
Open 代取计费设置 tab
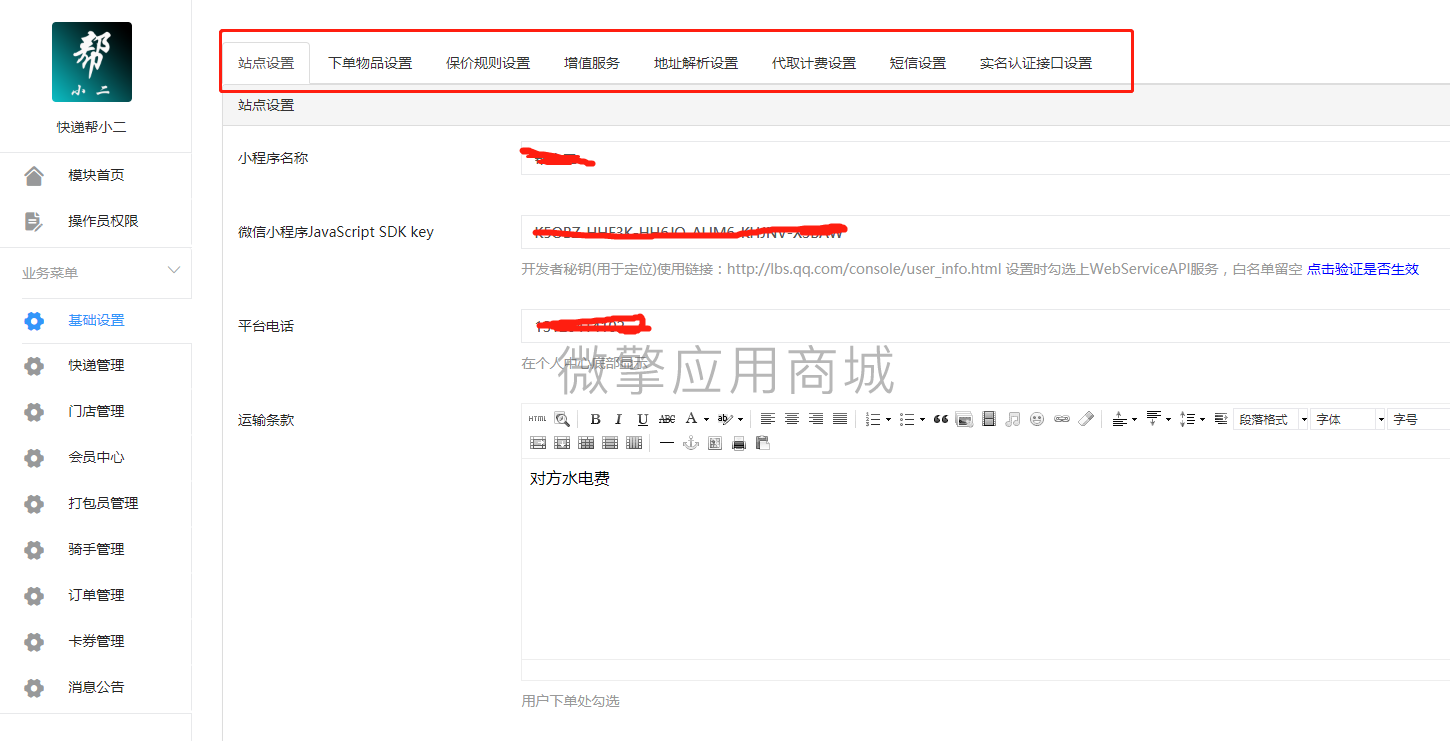pyautogui.click(x=814, y=63)
